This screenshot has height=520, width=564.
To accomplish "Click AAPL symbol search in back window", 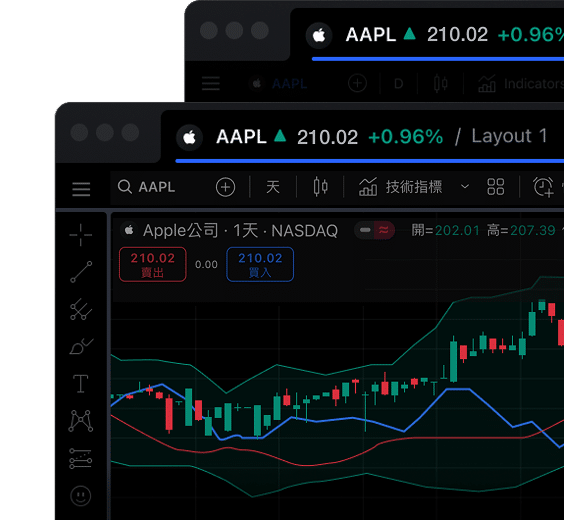I will (279, 84).
